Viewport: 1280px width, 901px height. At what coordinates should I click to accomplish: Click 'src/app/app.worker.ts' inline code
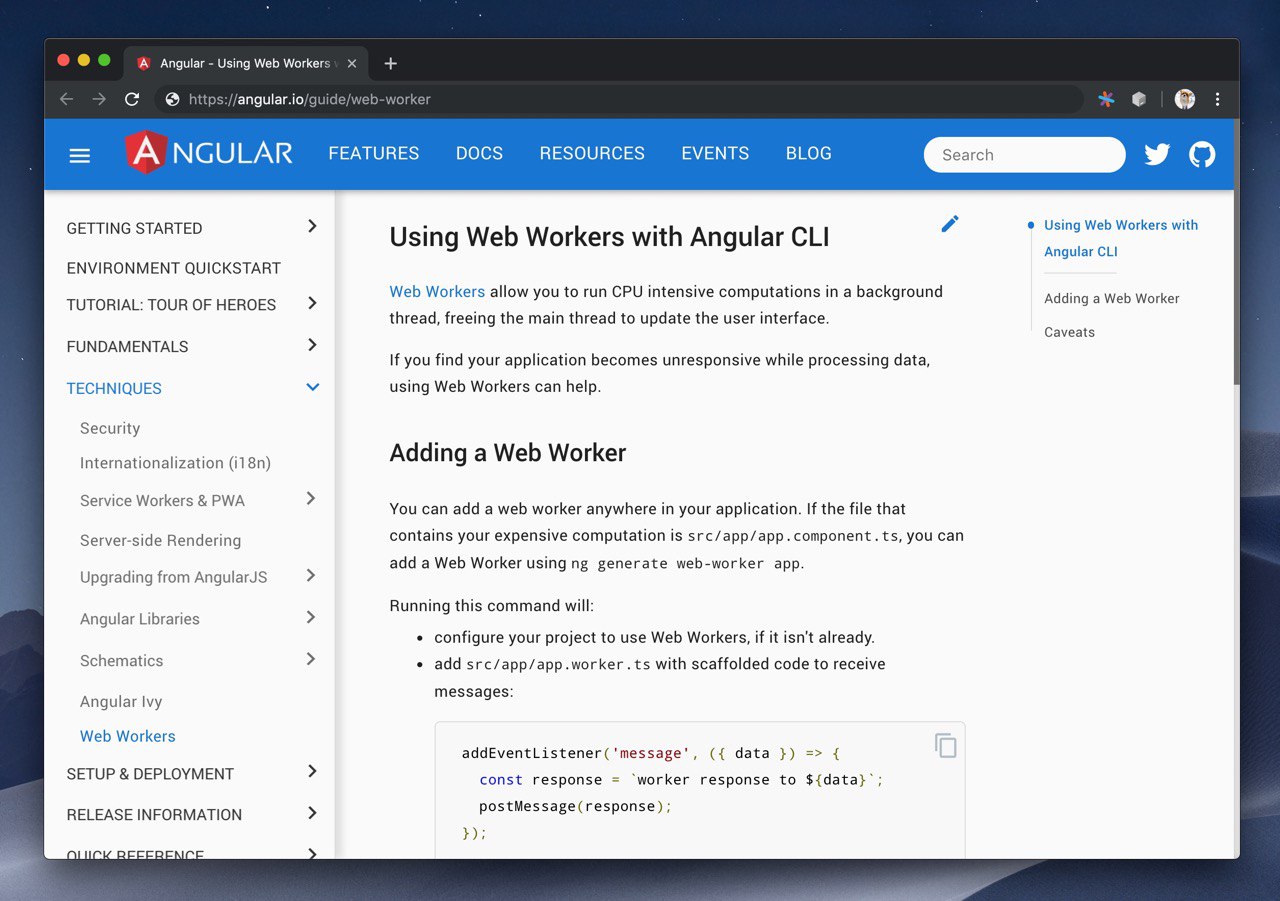pos(558,664)
